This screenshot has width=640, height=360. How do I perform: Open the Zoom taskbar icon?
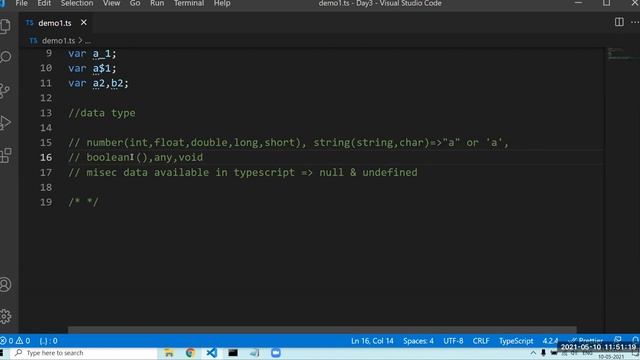[276, 353]
